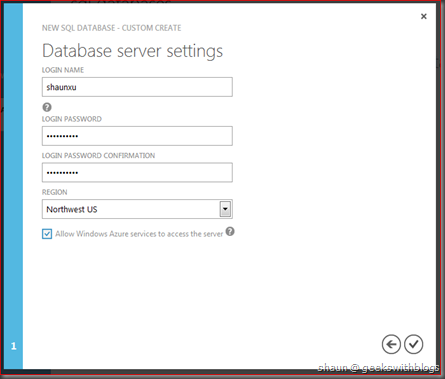This screenshot has height=379, width=445.
Task: Open the Region dropdown arrow
Action: (225, 209)
